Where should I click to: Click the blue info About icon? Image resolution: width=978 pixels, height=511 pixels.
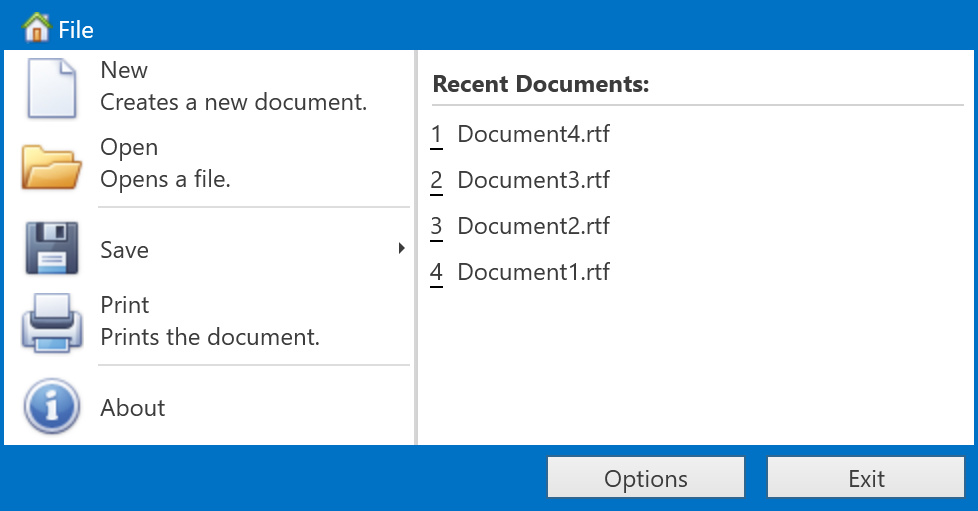pos(51,408)
